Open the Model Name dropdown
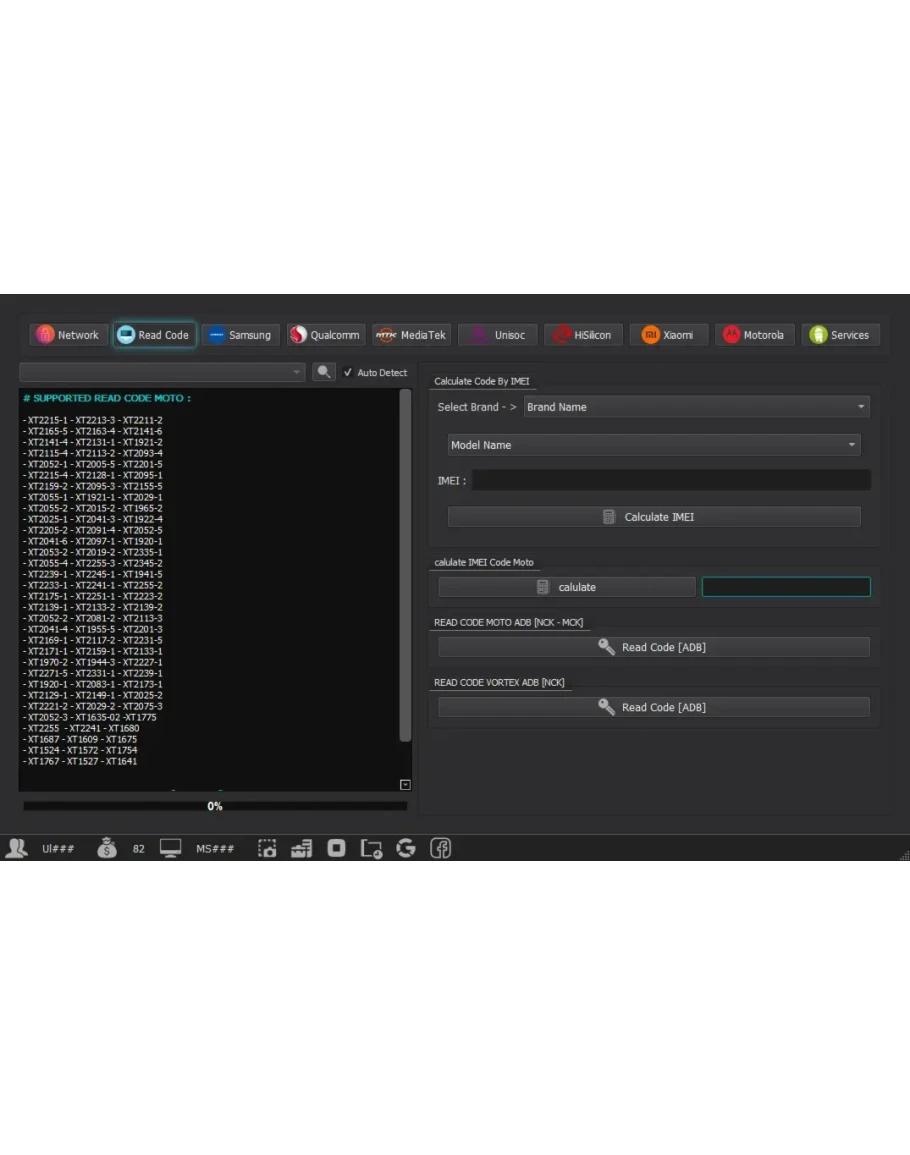This screenshot has width=910, height=1155. click(x=653, y=445)
